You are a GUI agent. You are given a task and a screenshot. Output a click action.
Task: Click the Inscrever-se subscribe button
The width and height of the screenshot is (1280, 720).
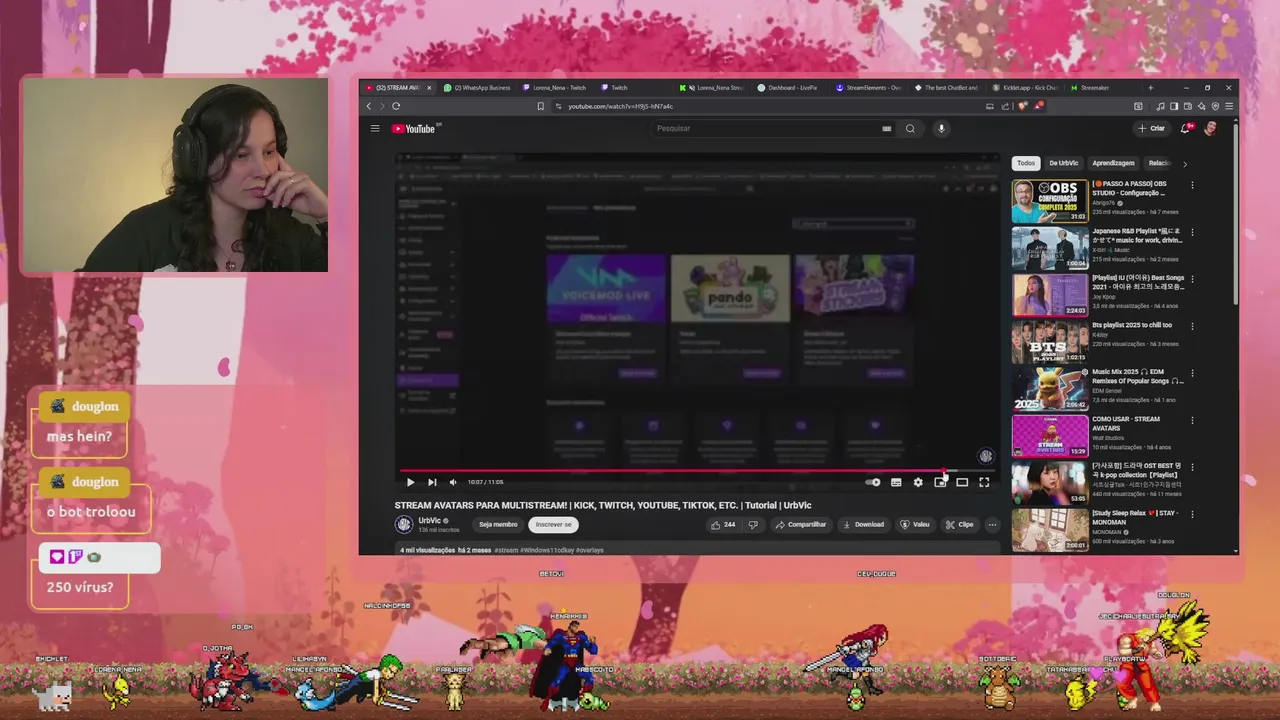(553, 524)
